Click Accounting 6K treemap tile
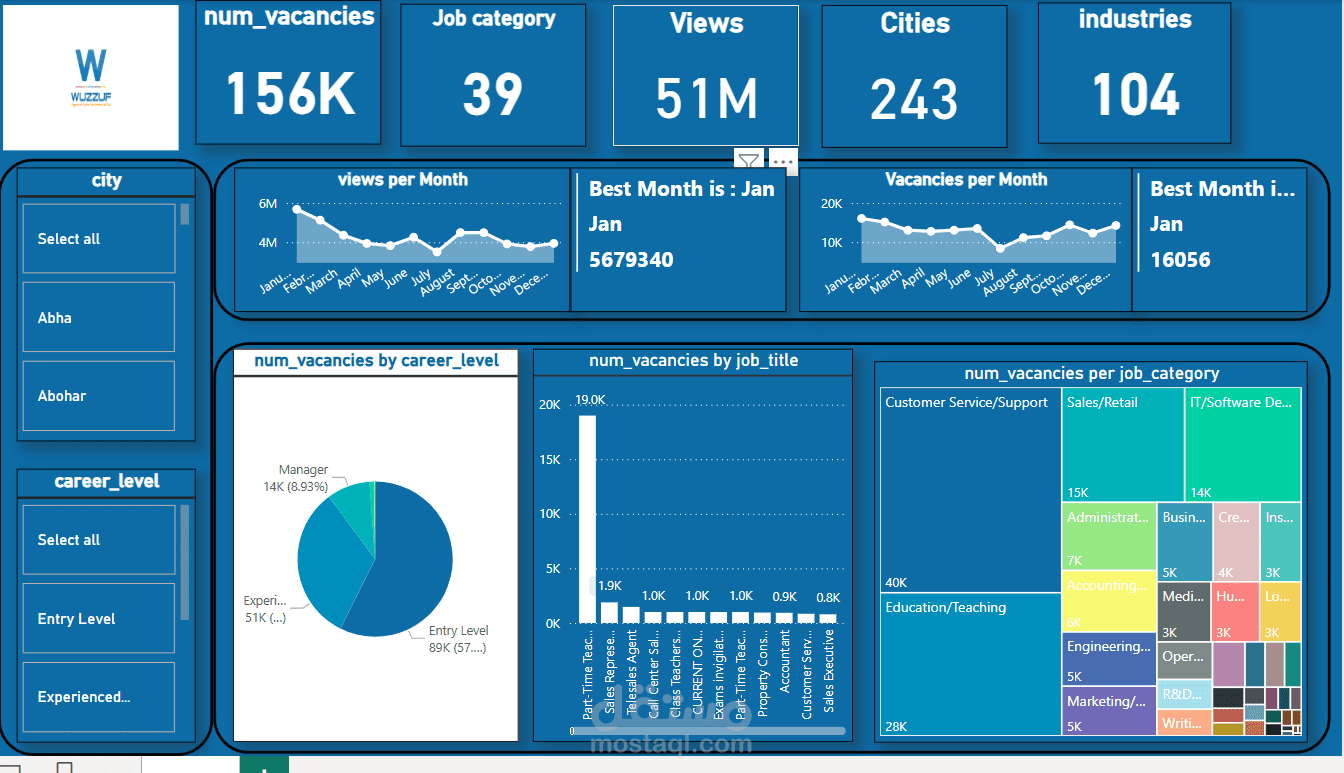1344x773 pixels. coord(1109,601)
